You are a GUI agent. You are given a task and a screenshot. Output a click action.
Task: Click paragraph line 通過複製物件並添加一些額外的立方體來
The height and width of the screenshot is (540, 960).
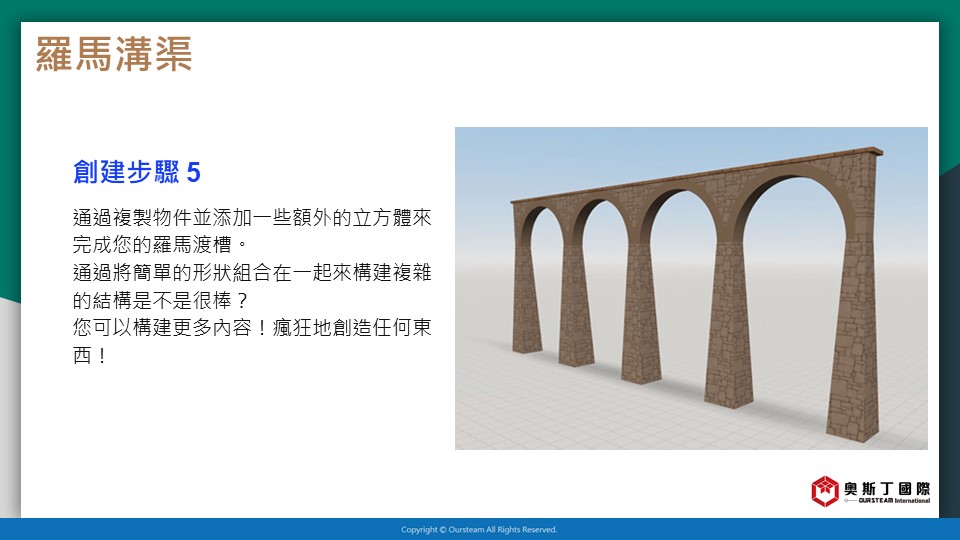point(252,217)
